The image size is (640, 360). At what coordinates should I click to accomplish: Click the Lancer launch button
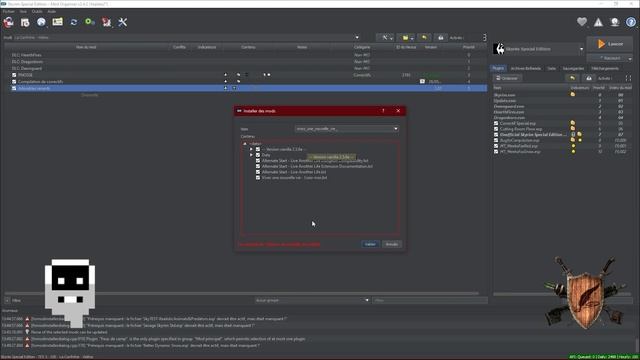coord(610,44)
